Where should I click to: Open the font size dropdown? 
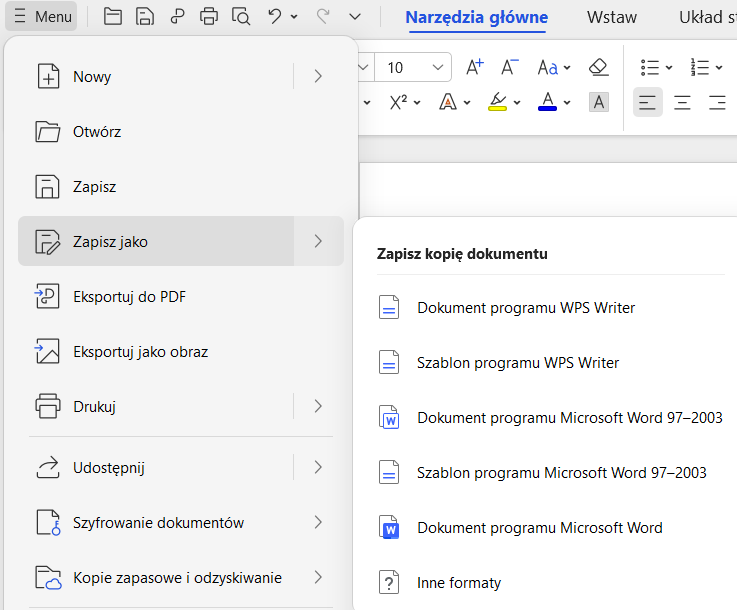click(x=438, y=68)
